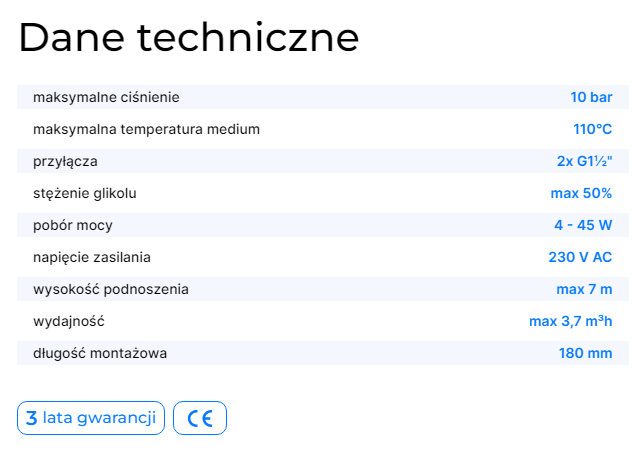638x456 pixels.
Task: Click the CE certification mark badge
Action: 200,418
